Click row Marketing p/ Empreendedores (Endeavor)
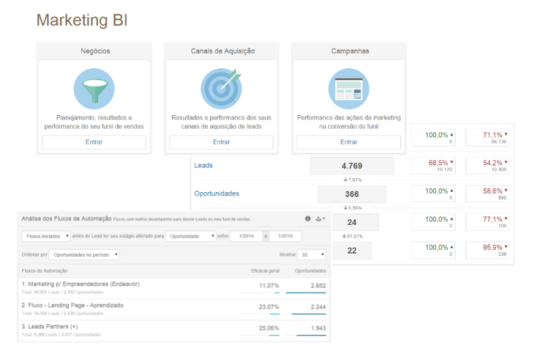This screenshot has height=362, width=535. (174, 288)
